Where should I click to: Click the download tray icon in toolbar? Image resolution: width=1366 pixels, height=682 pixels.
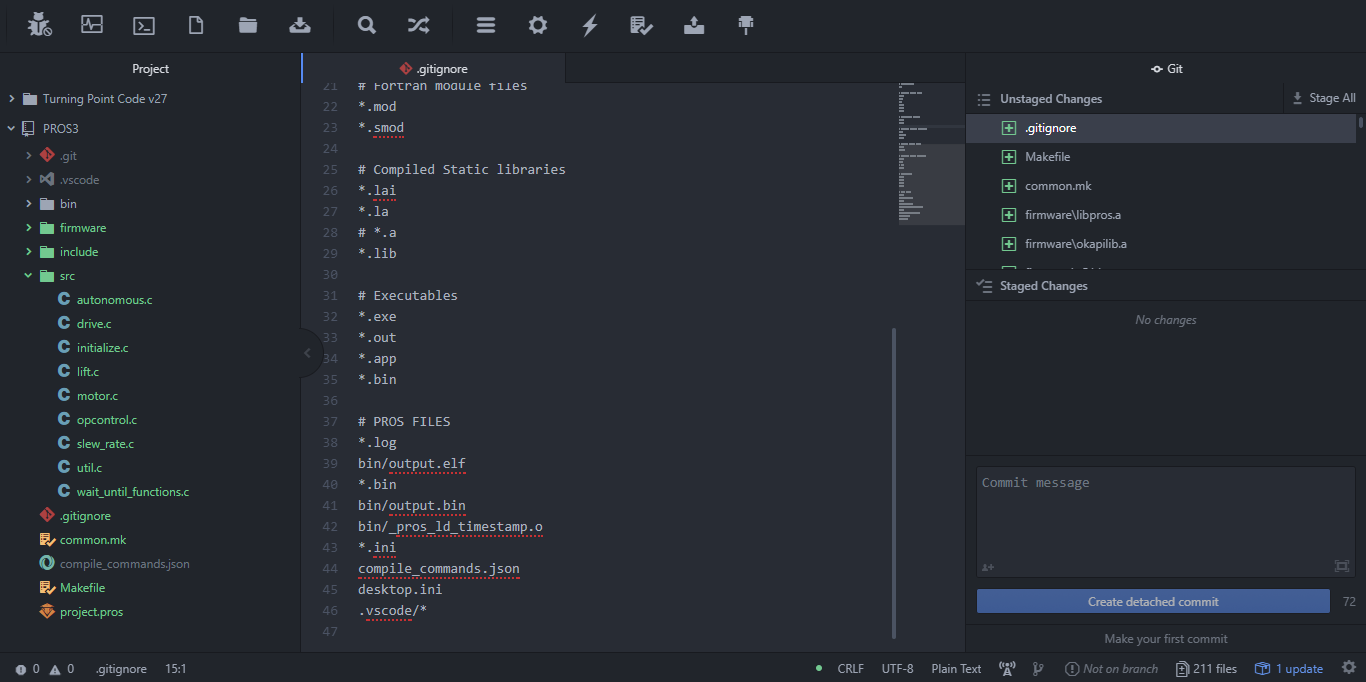tap(300, 25)
